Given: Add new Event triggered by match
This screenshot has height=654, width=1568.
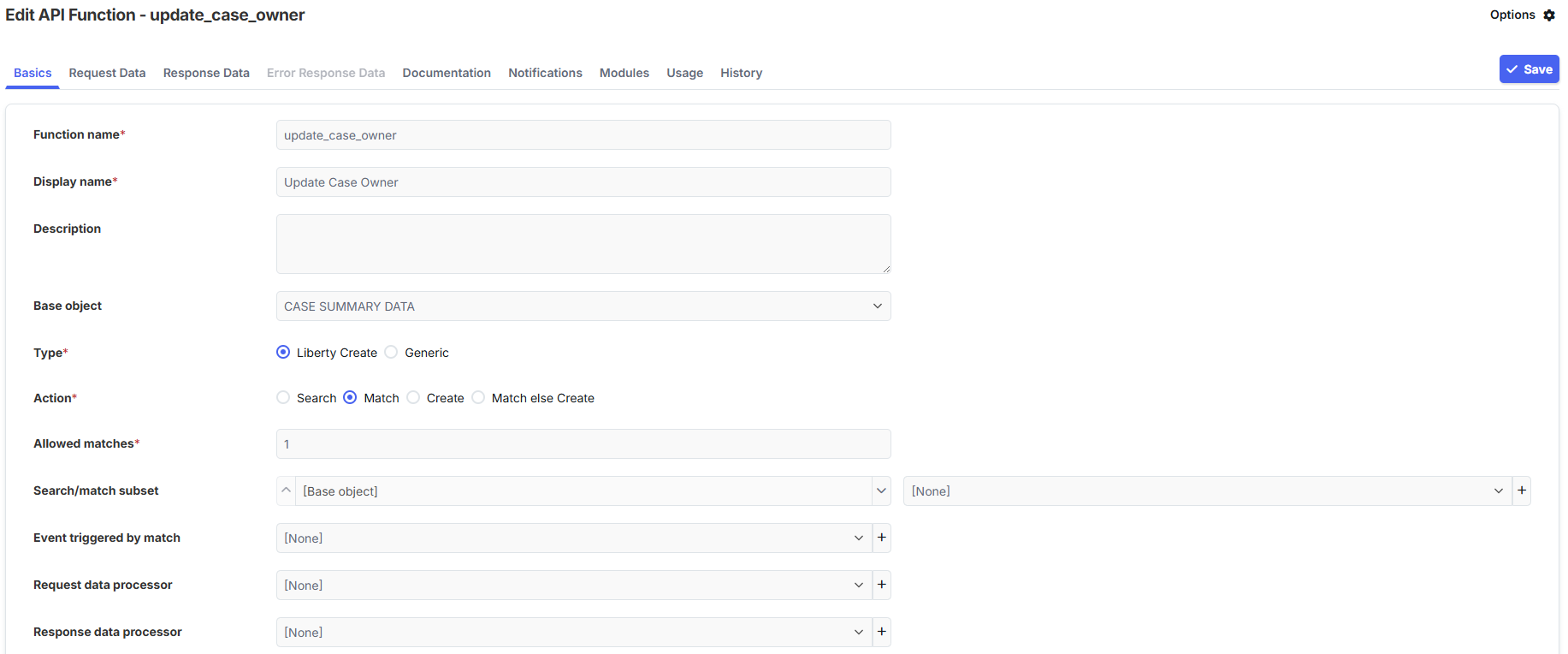Looking at the screenshot, I should click(882, 538).
